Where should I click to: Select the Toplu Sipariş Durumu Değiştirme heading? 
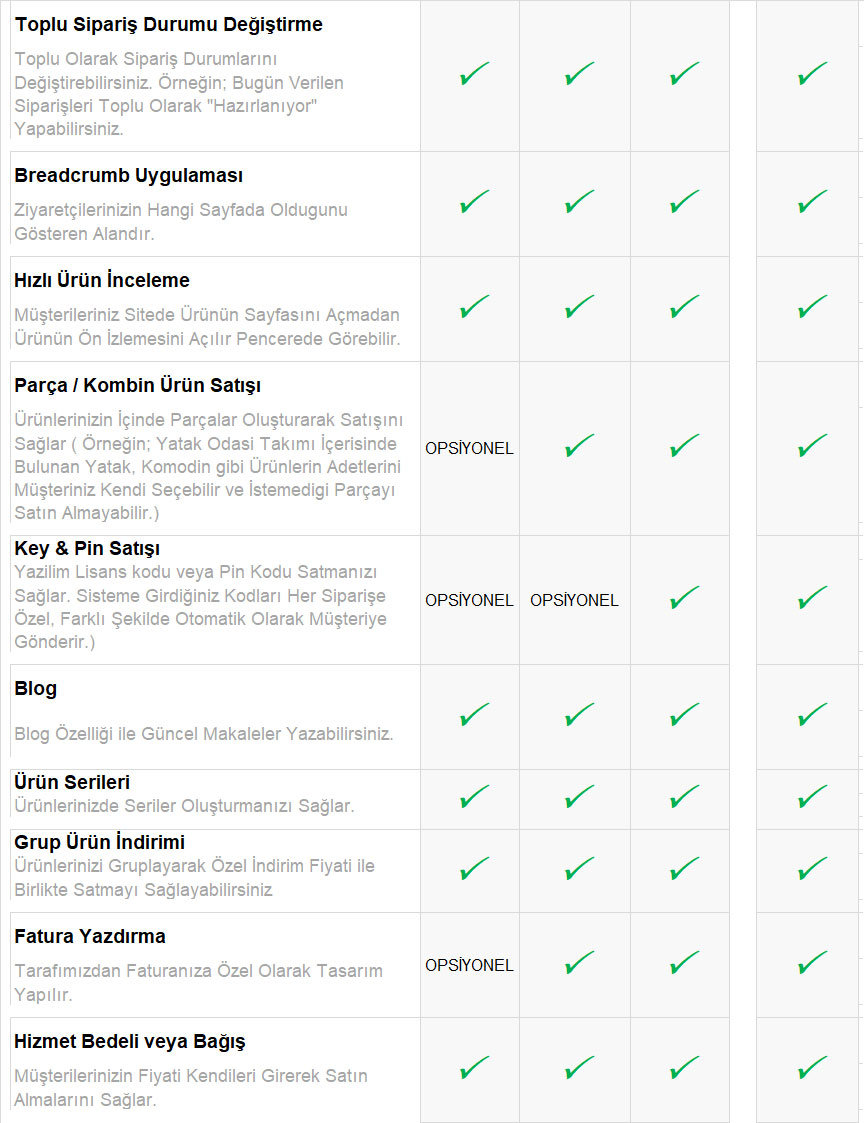[168, 25]
